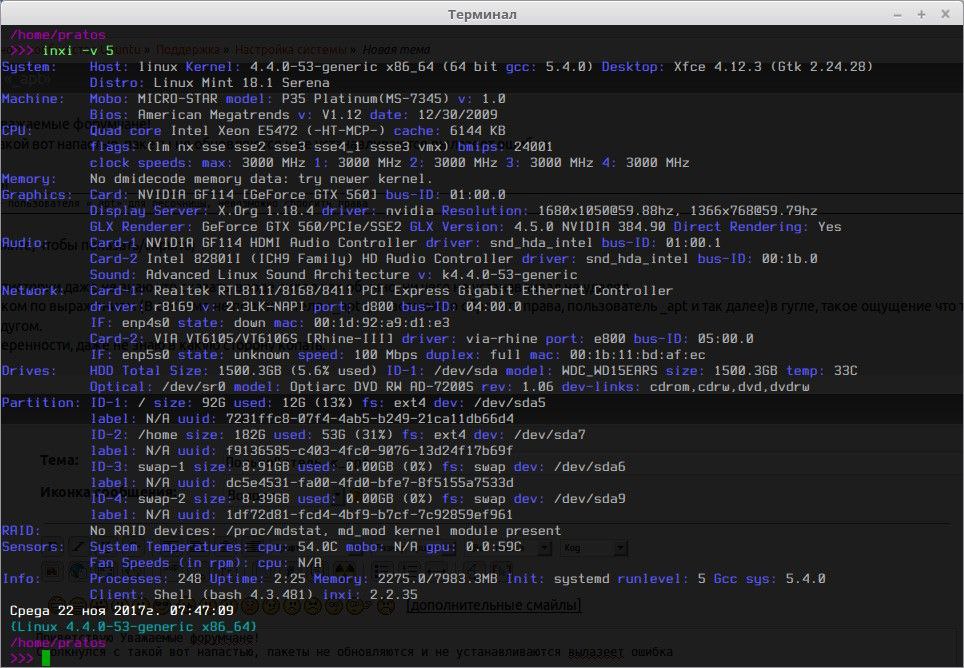The image size is (964, 668).
Task: Click memory usage '2275.0/7983.3MB'
Action: pos(437,578)
